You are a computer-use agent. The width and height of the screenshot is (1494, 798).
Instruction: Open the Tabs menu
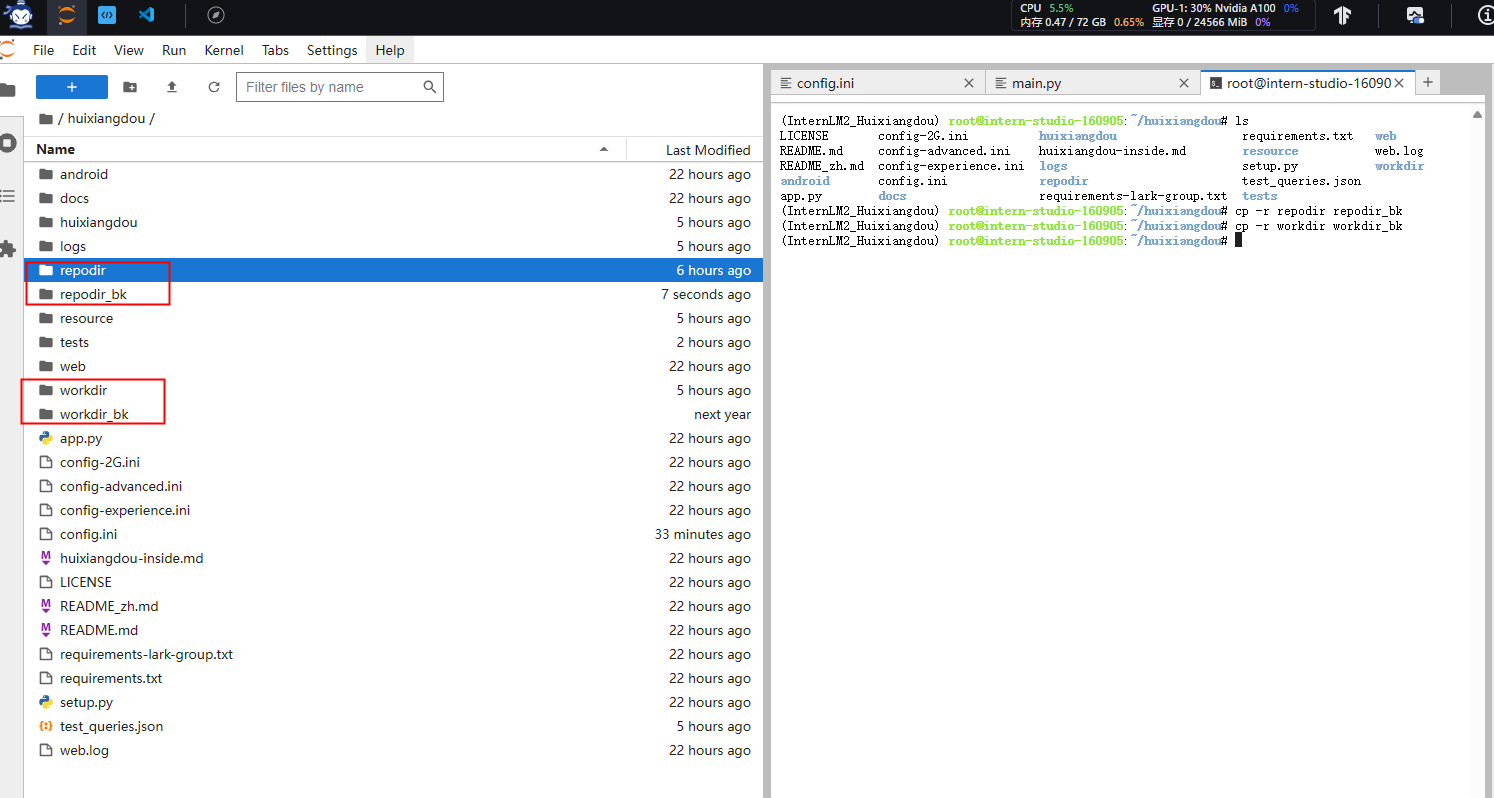tap(276, 50)
